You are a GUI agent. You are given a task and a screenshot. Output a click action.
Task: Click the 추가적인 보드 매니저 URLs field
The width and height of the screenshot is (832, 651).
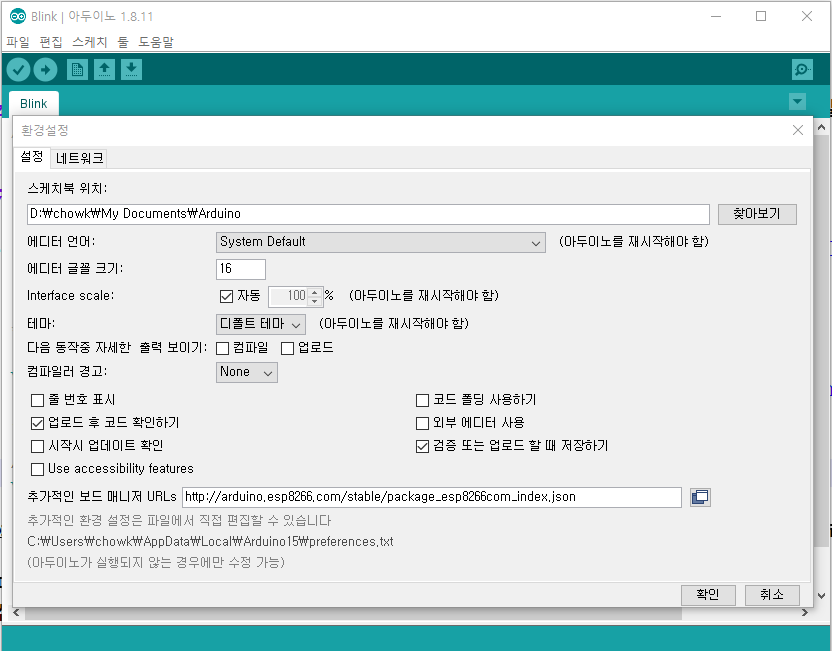coord(432,497)
